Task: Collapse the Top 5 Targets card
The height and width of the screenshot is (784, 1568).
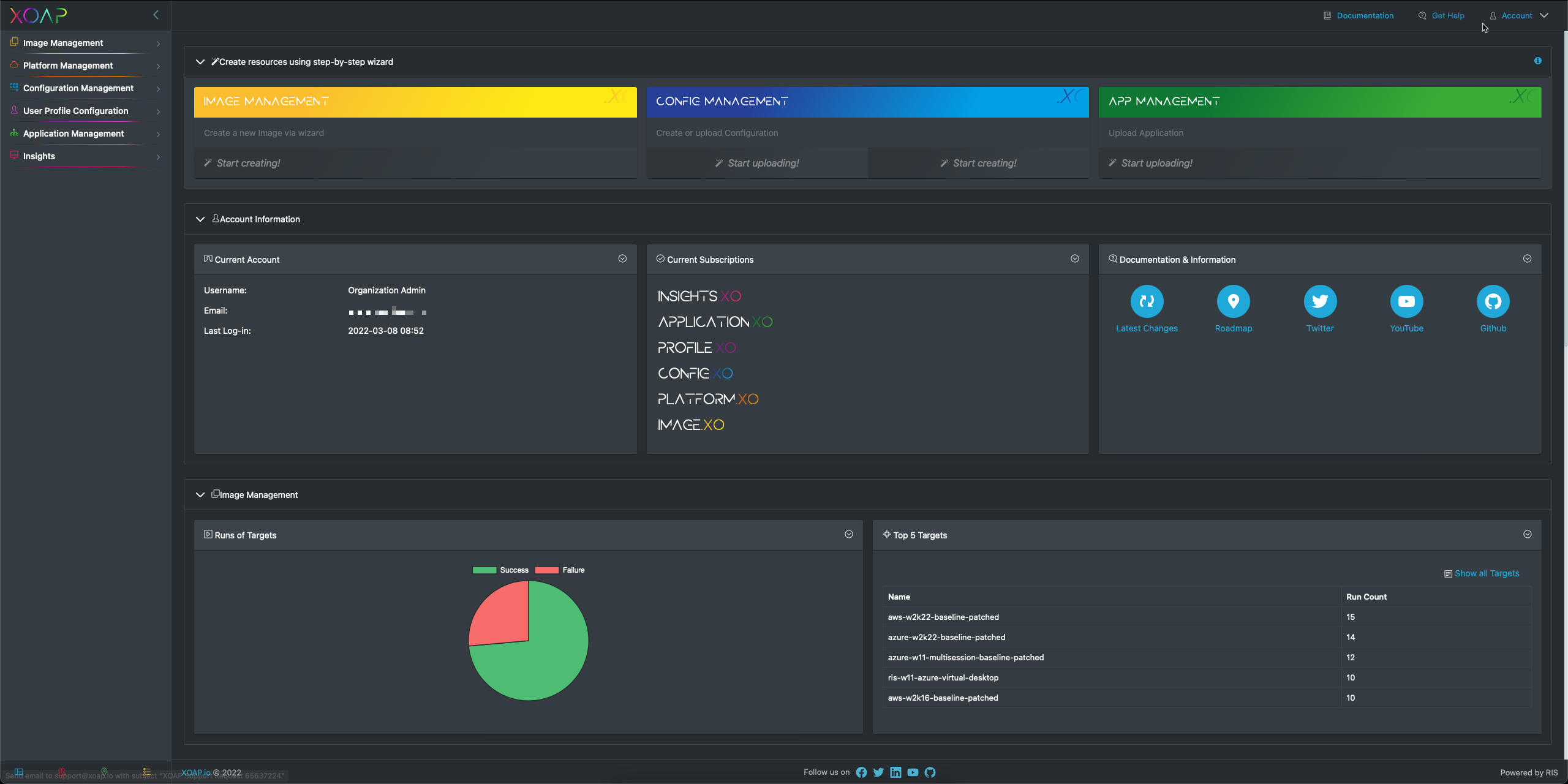Action: pyautogui.click(x=1527, y=534)
